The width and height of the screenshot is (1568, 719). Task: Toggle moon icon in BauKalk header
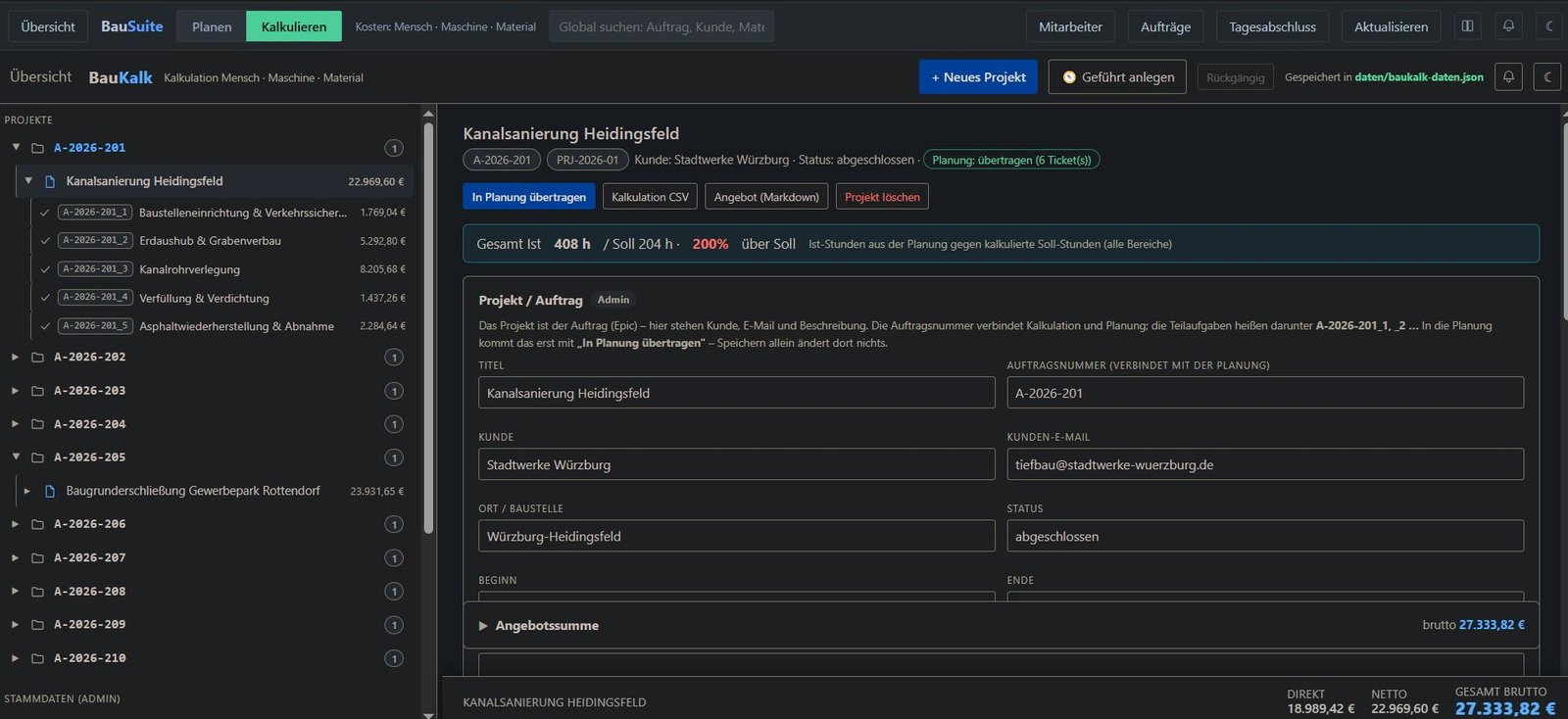point(1546,76)
